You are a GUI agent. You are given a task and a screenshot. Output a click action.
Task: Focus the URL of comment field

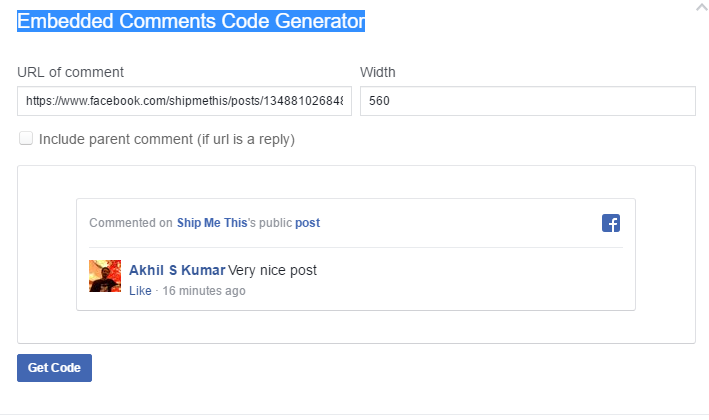point(184,101)
